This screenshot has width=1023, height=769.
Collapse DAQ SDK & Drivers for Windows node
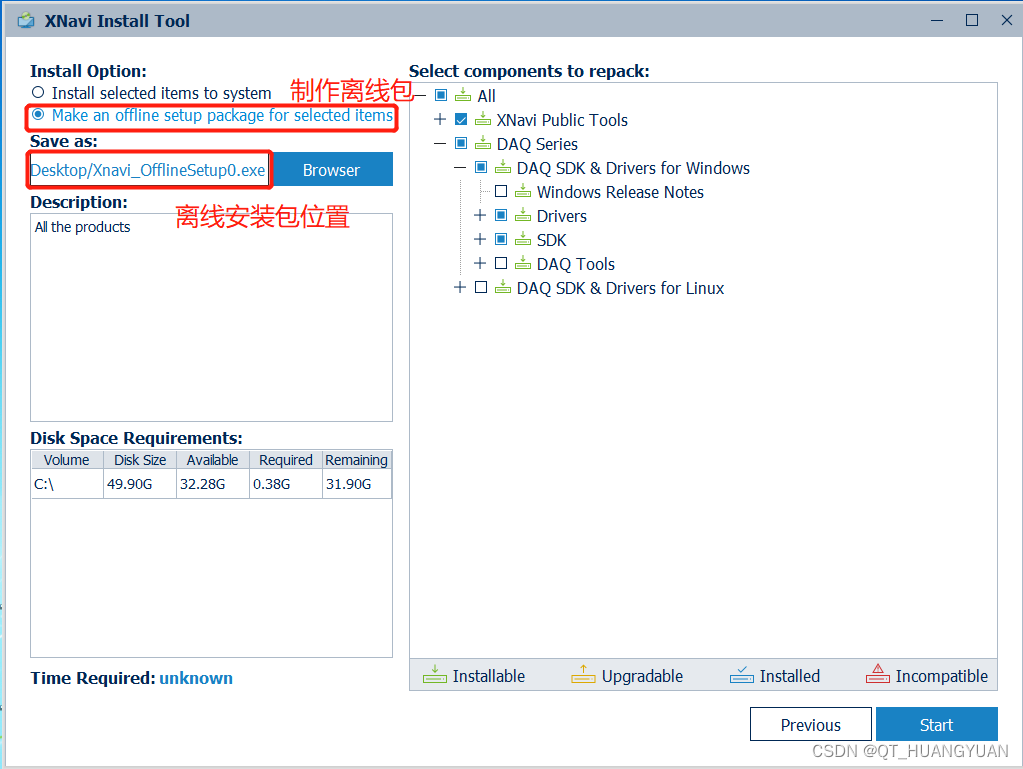pos(460,168)
